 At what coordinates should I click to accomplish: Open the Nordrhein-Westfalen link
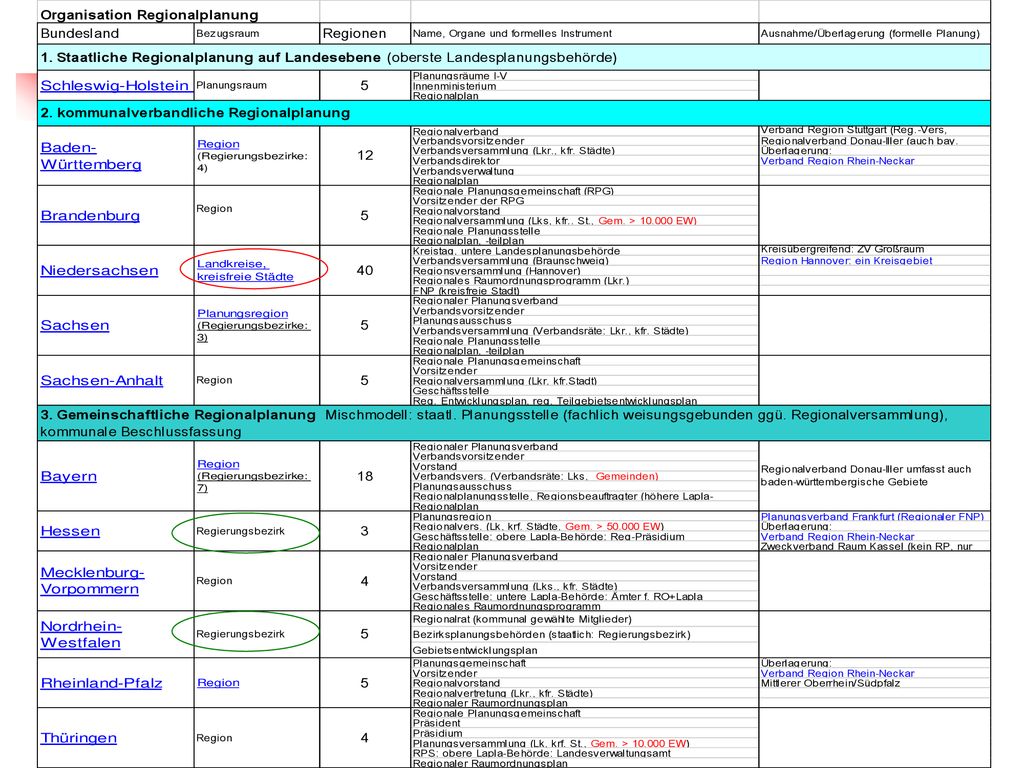81,634
